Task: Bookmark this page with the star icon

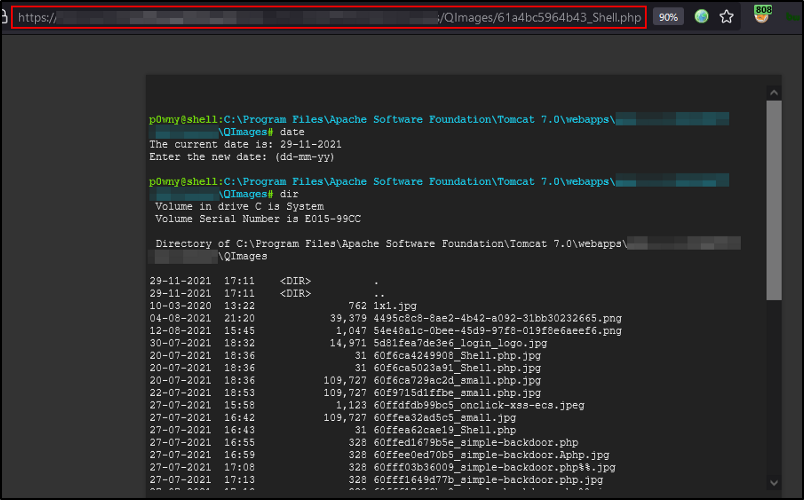Action: pyautogui.click(x=727, y=17)
